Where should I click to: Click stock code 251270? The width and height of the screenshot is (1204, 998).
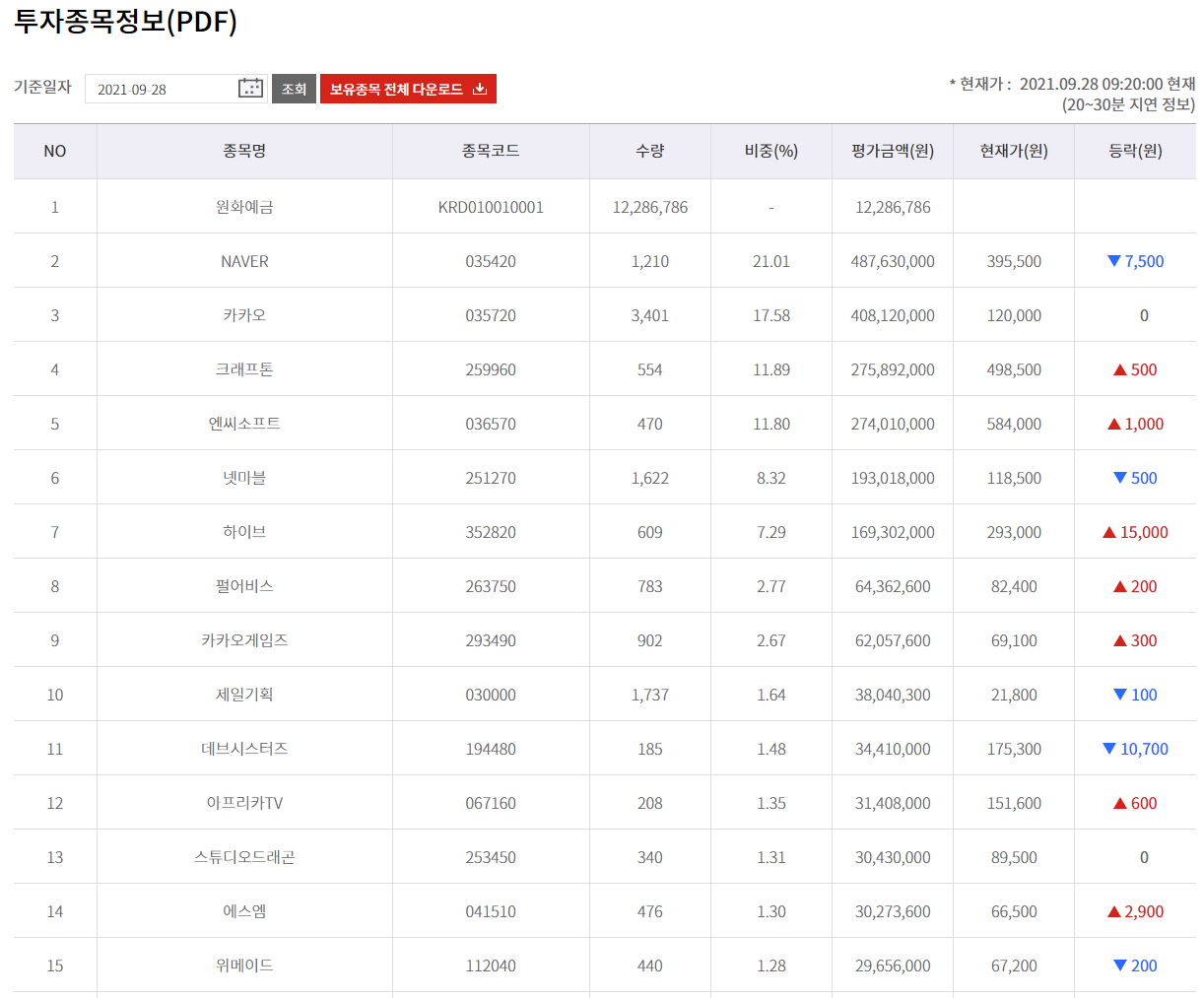(491, 478)
